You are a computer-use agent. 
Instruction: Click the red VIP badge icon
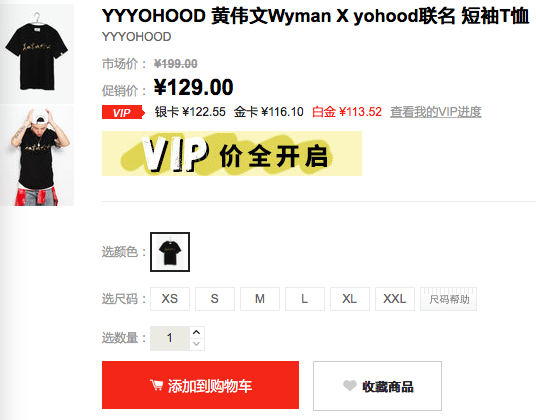pos(123,112)
